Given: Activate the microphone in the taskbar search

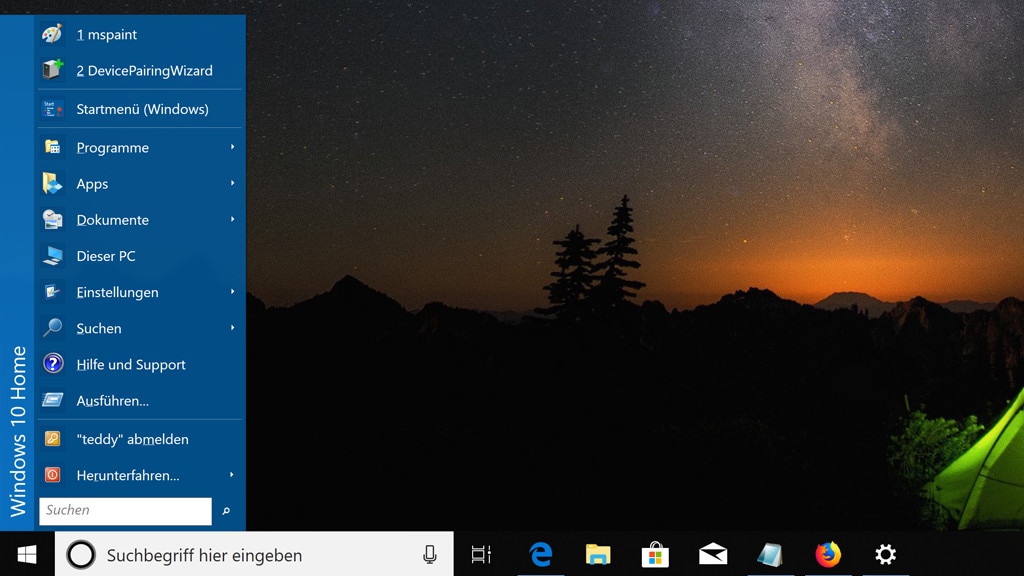Looking at the screenshot, I should point(429,554).
